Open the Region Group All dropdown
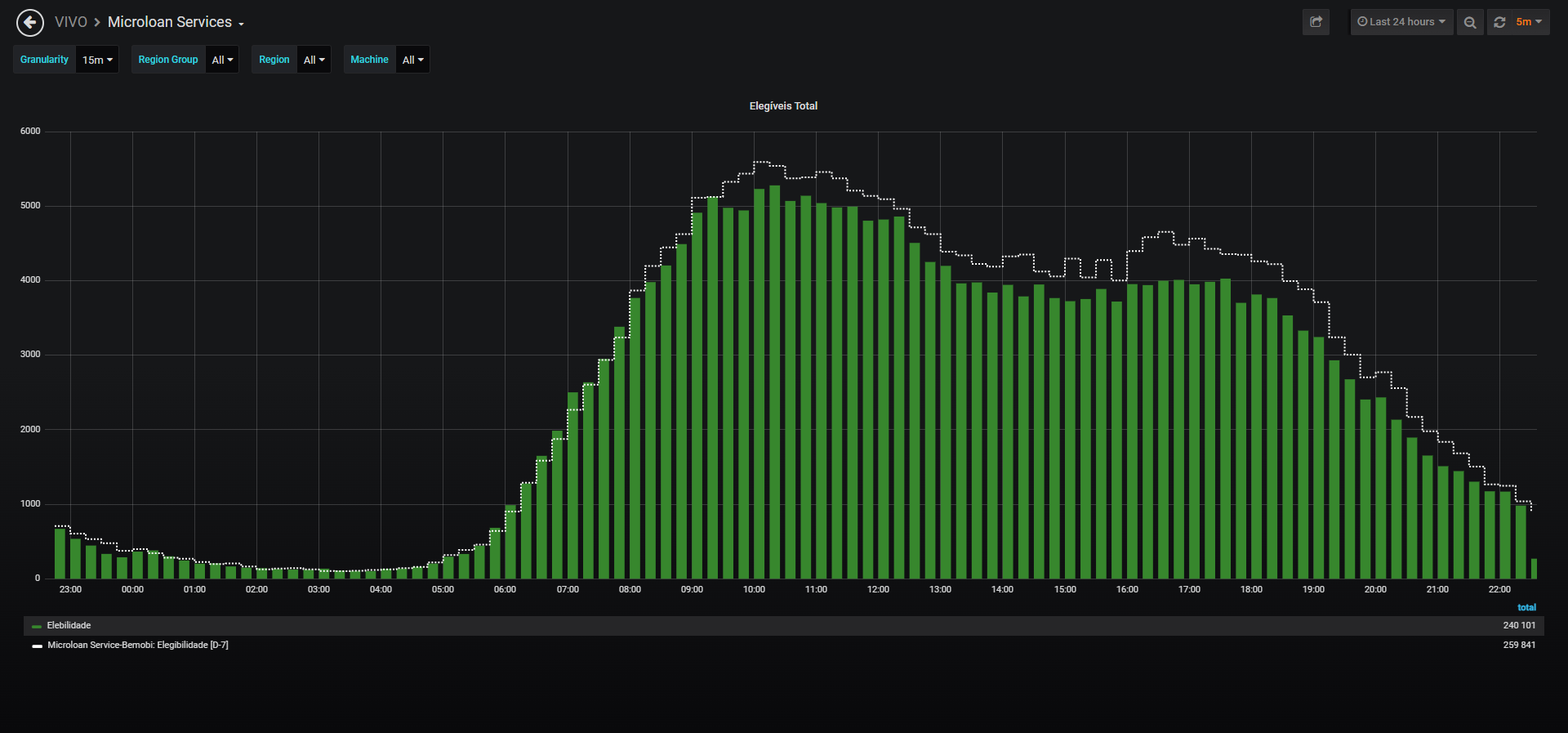This screenshot has height=733, width=1568. (222, 60)
